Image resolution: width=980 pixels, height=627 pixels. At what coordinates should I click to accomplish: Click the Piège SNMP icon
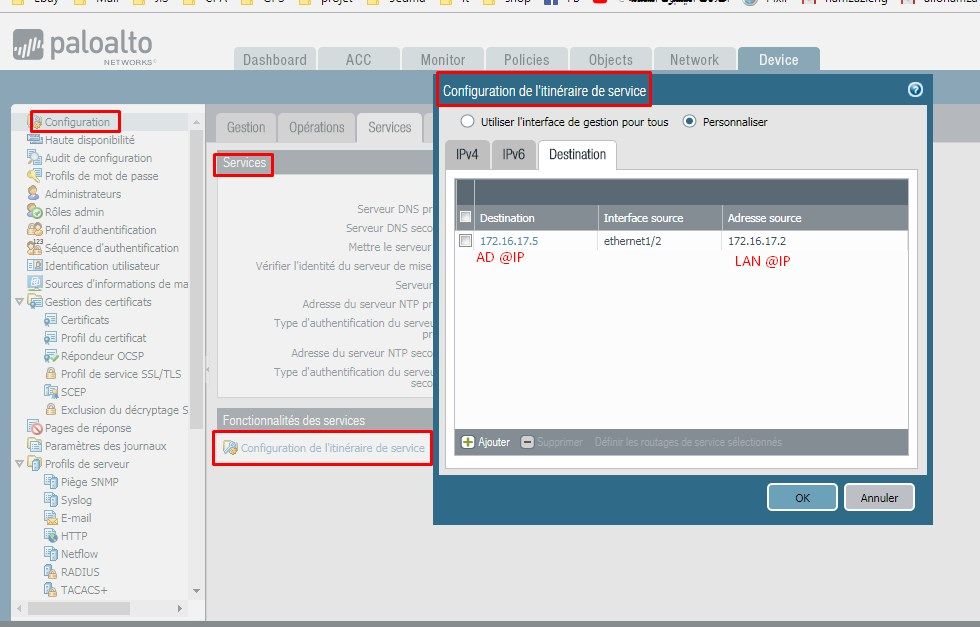point(51,481)
